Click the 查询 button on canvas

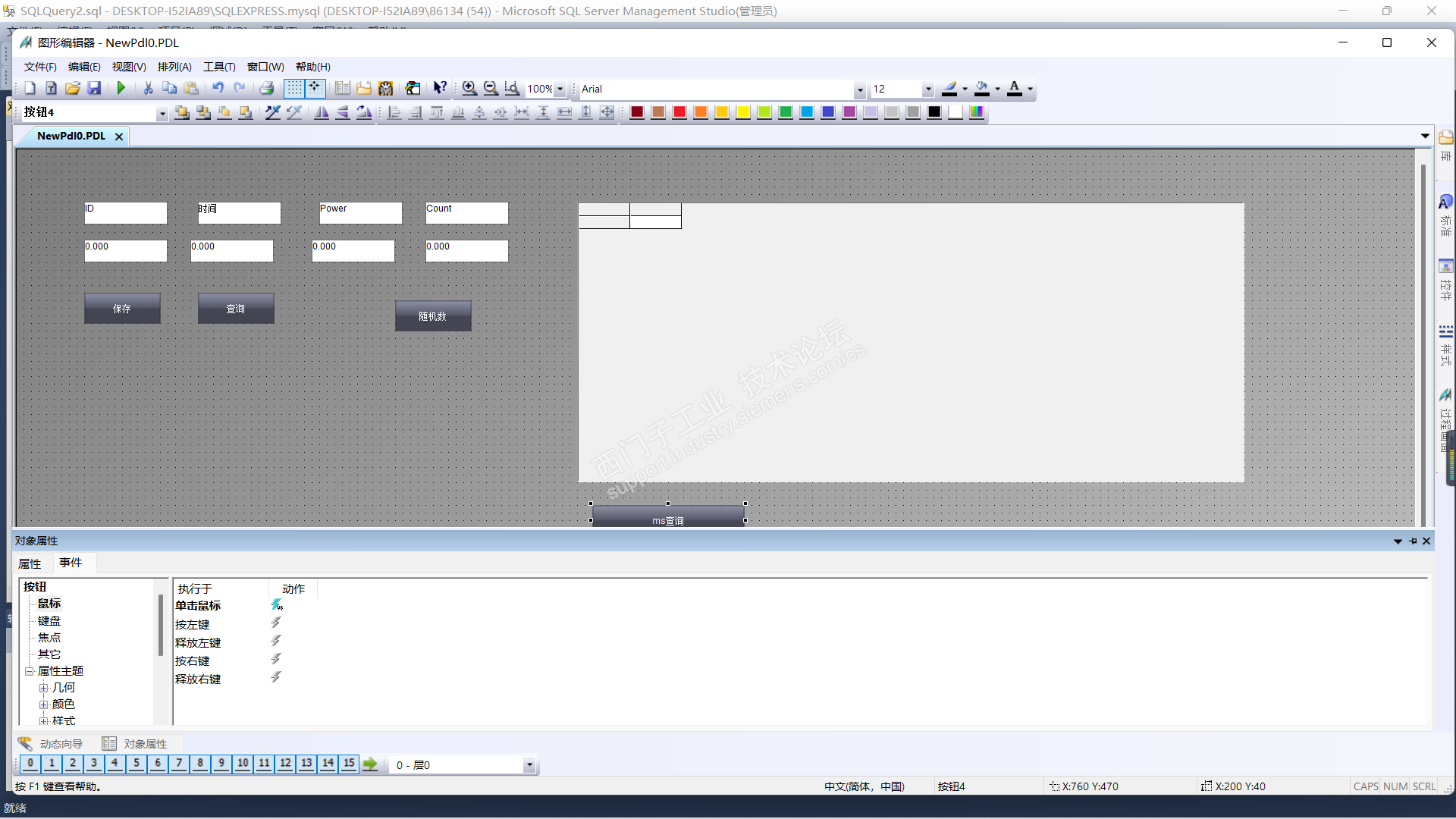pyautogui.click(x=235, y=309)
